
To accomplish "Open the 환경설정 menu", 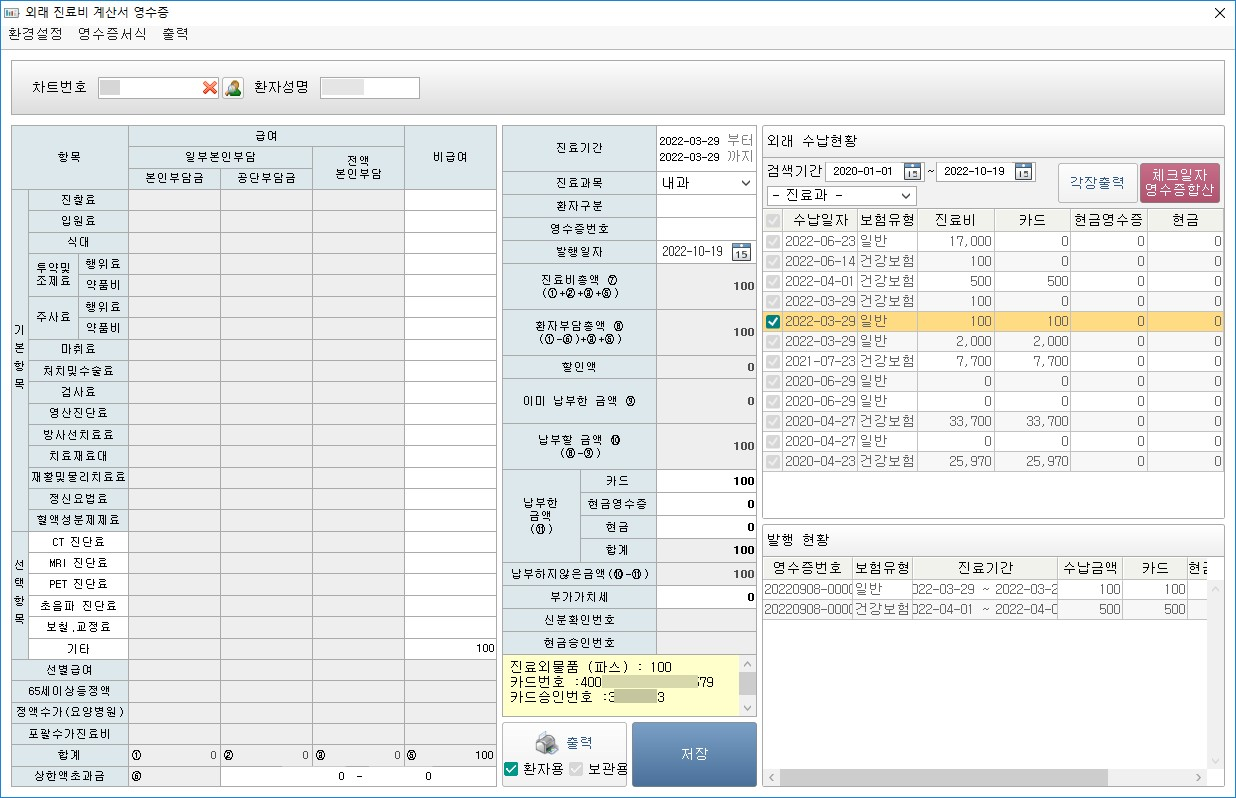I will click(35, 34).
